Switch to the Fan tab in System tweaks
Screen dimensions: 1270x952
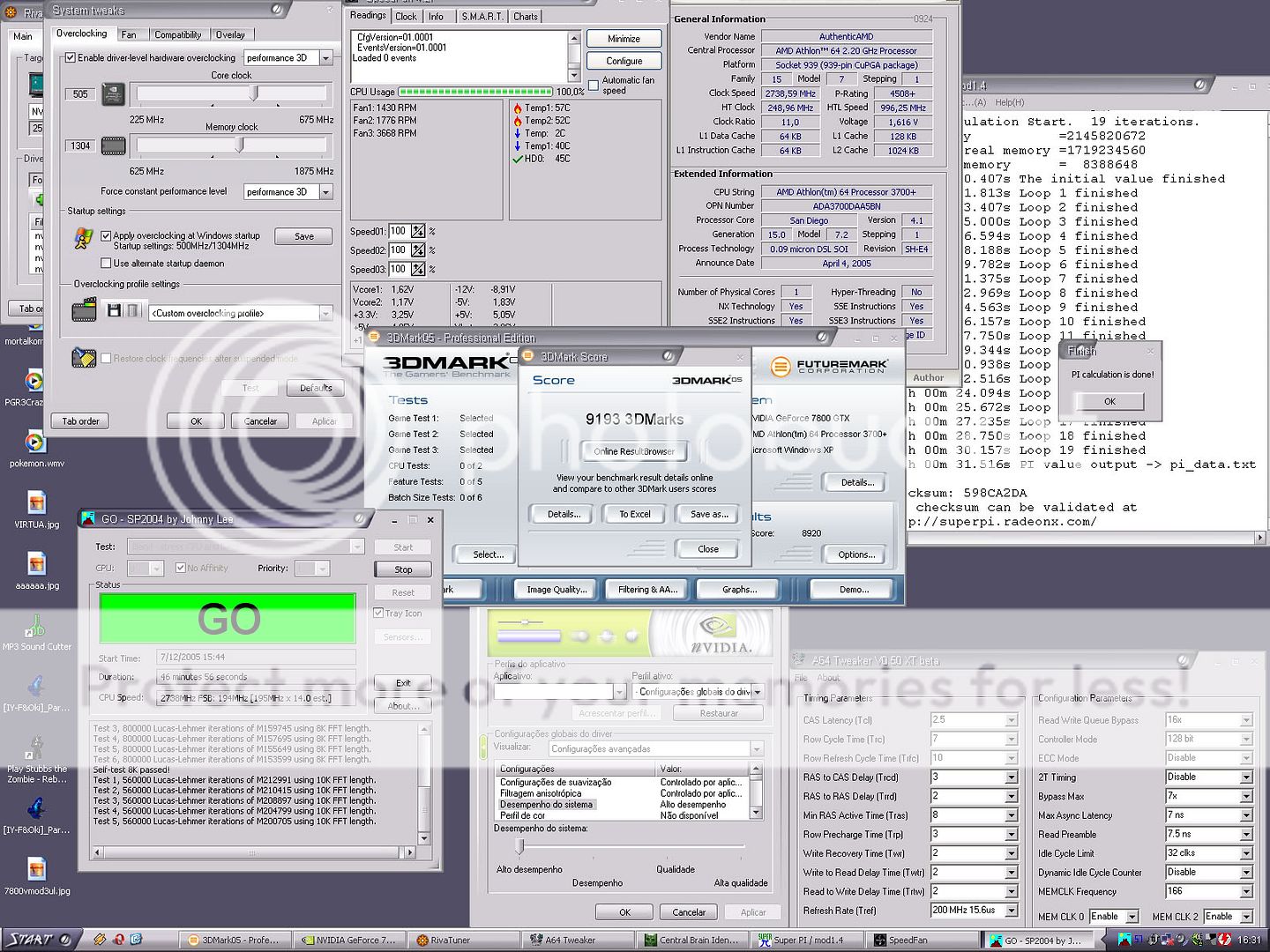click(x=129, y=34)
